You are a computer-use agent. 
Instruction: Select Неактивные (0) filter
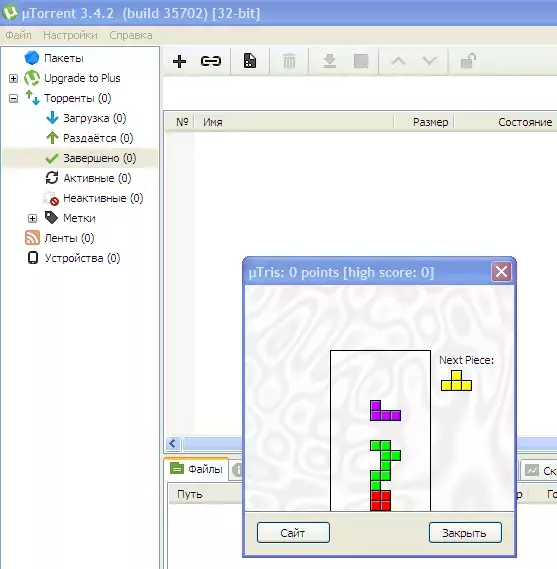click(x=103, y=198)
